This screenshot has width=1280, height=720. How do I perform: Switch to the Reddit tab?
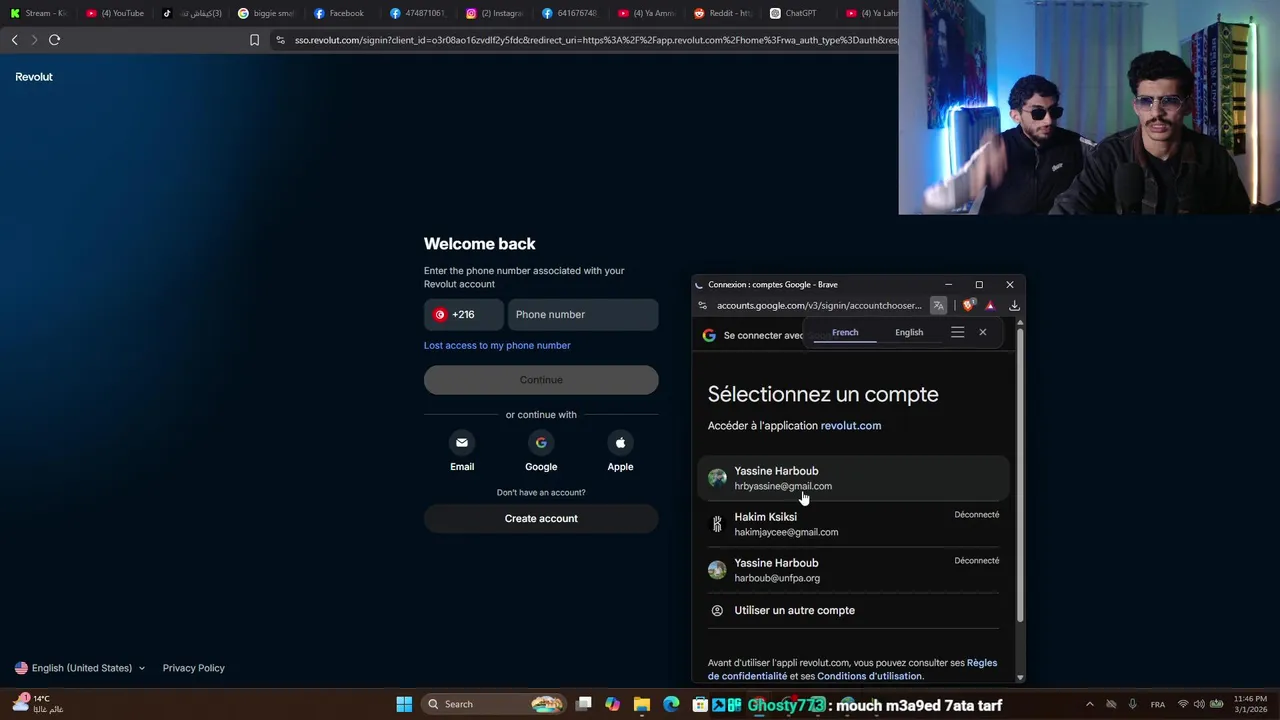(x=723, y=13)
